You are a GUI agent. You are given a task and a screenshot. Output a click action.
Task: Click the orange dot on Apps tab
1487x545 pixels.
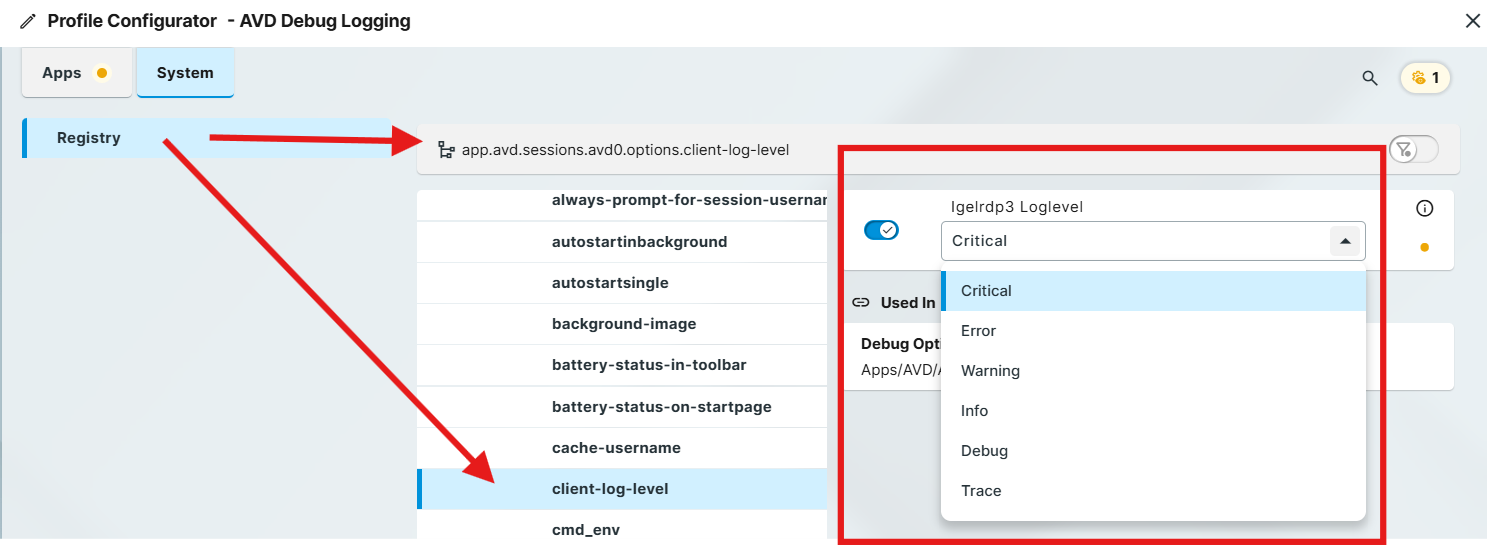tap(101, 73)
